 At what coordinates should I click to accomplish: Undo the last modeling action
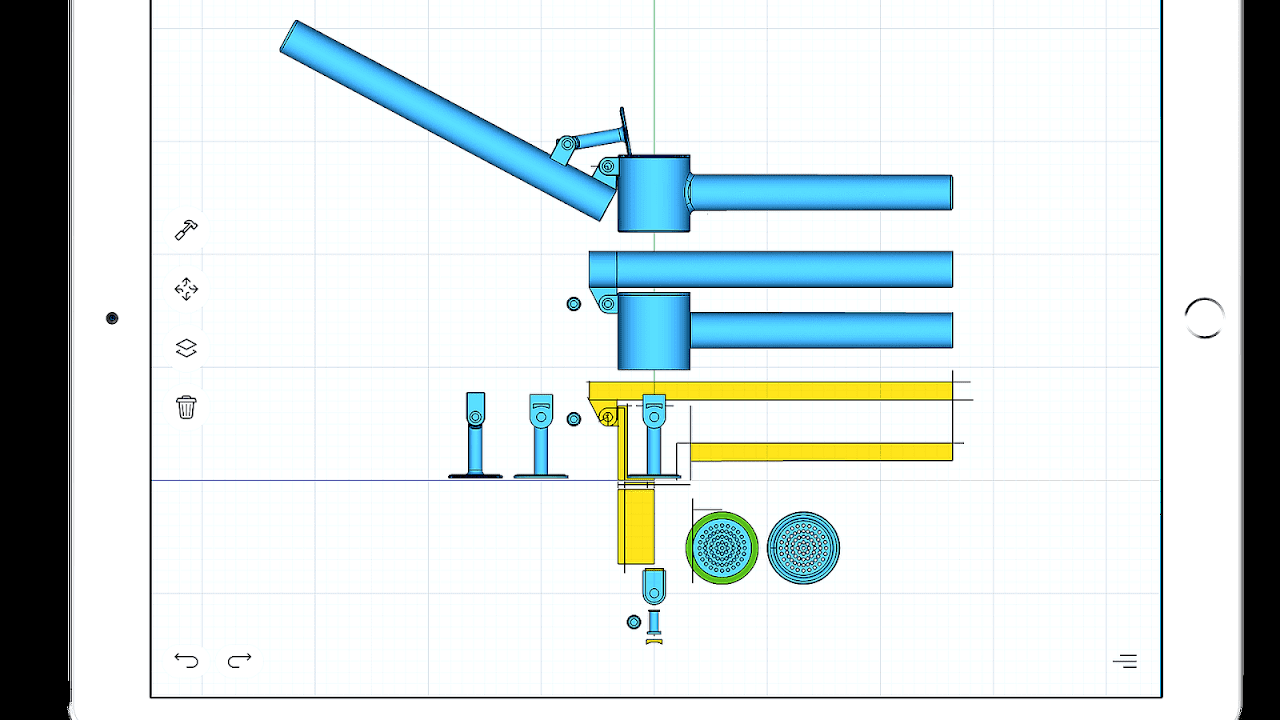(x=186, y=660)
